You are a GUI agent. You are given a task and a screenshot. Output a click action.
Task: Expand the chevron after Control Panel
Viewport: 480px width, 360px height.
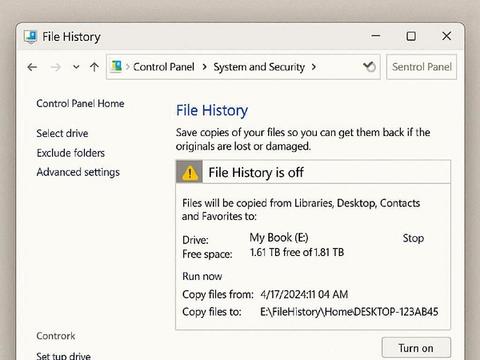[204, 67]
